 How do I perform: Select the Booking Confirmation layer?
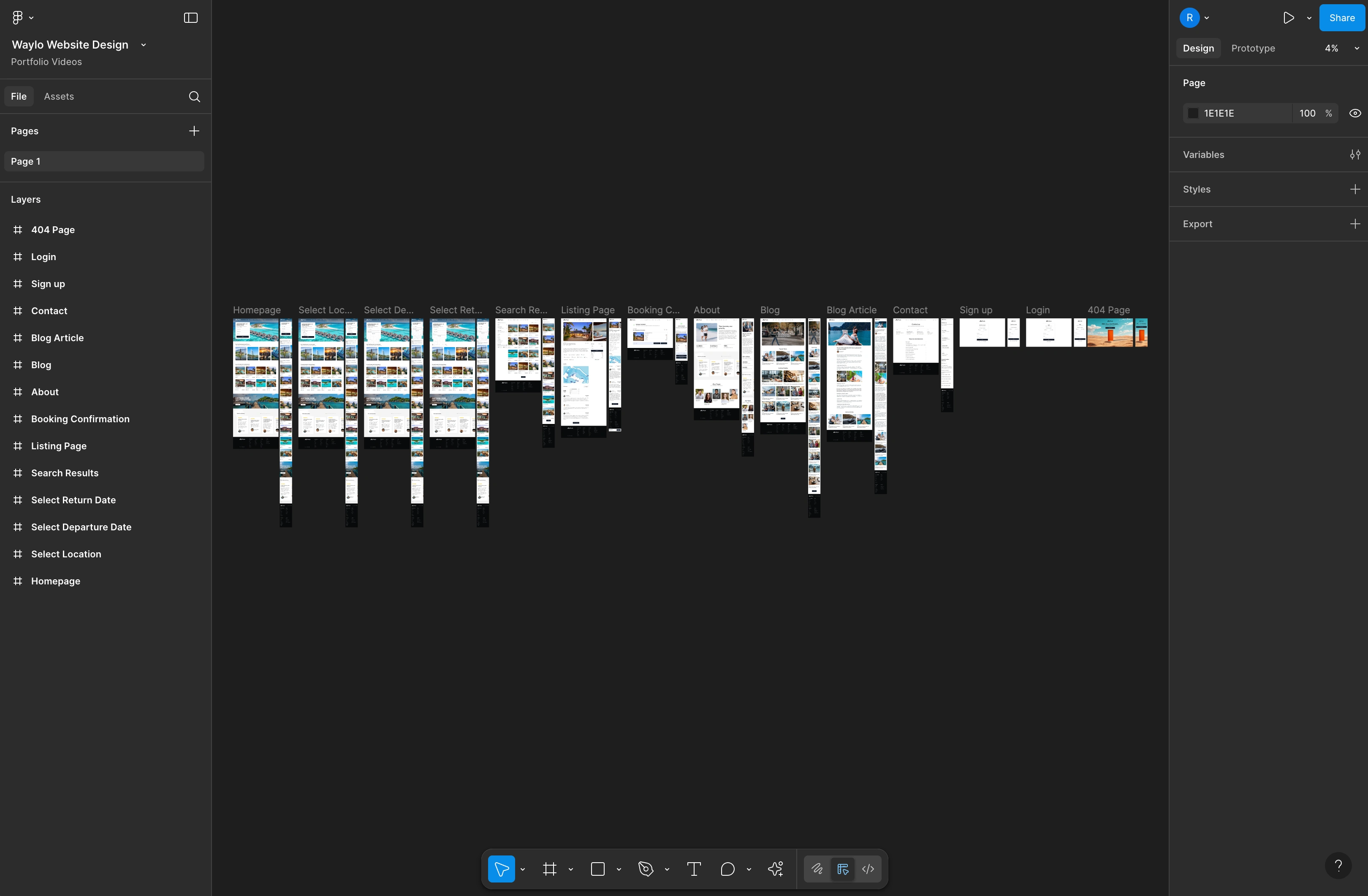pyautogui.click(x=80, y=419)
